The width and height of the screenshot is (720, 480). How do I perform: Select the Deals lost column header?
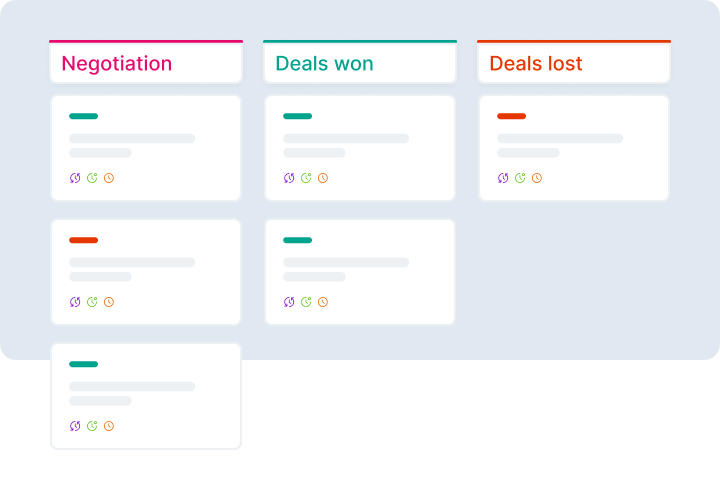pyautogui.click(x=574, y=63)
